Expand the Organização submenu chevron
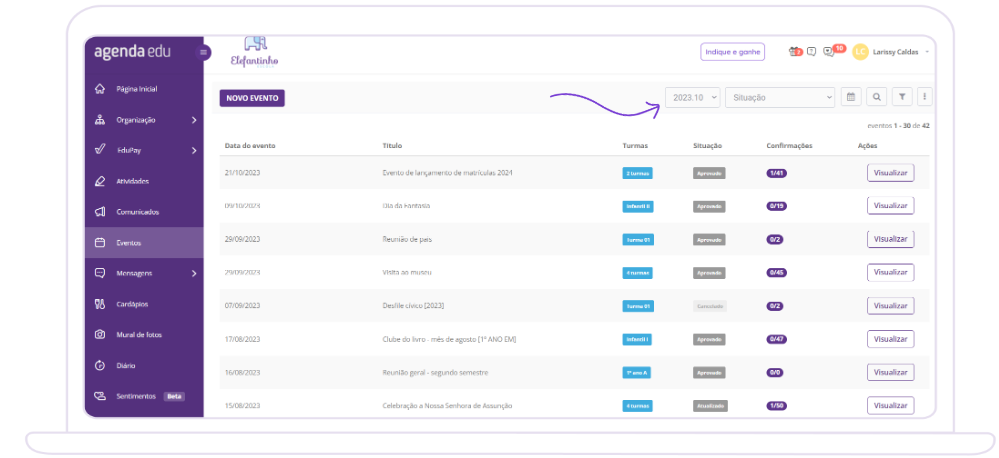Viewport: 999px width, 458px height. [x=194, y=120]
